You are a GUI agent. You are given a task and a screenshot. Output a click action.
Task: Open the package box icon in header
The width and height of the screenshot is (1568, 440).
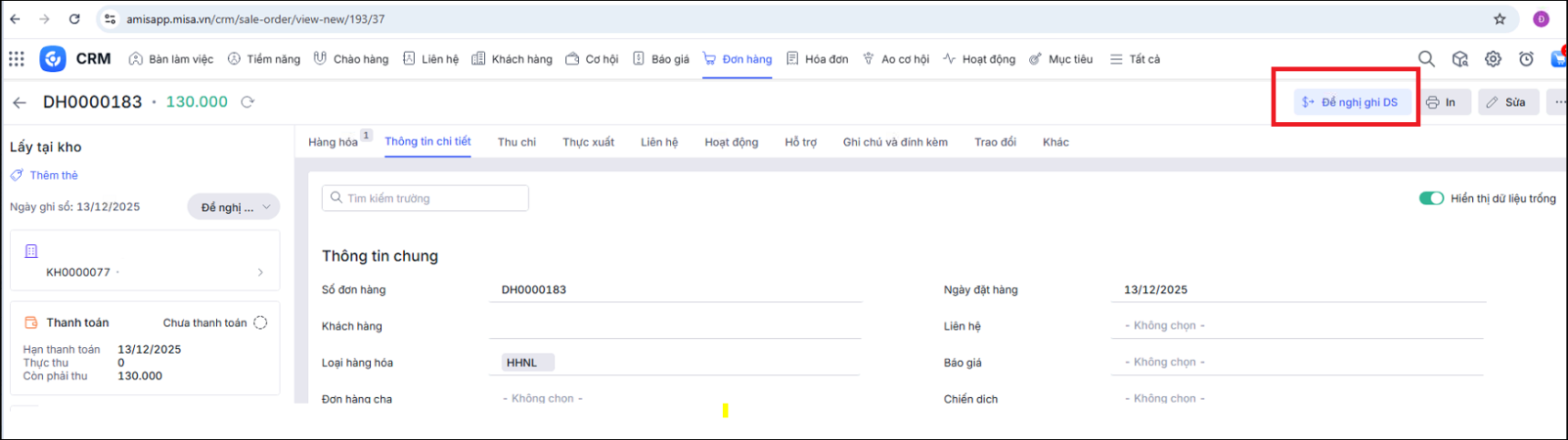point(1460,59)
